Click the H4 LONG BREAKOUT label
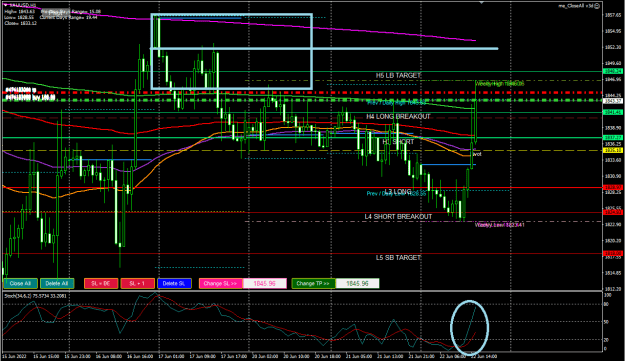The image size is (625, 361). 398,116
